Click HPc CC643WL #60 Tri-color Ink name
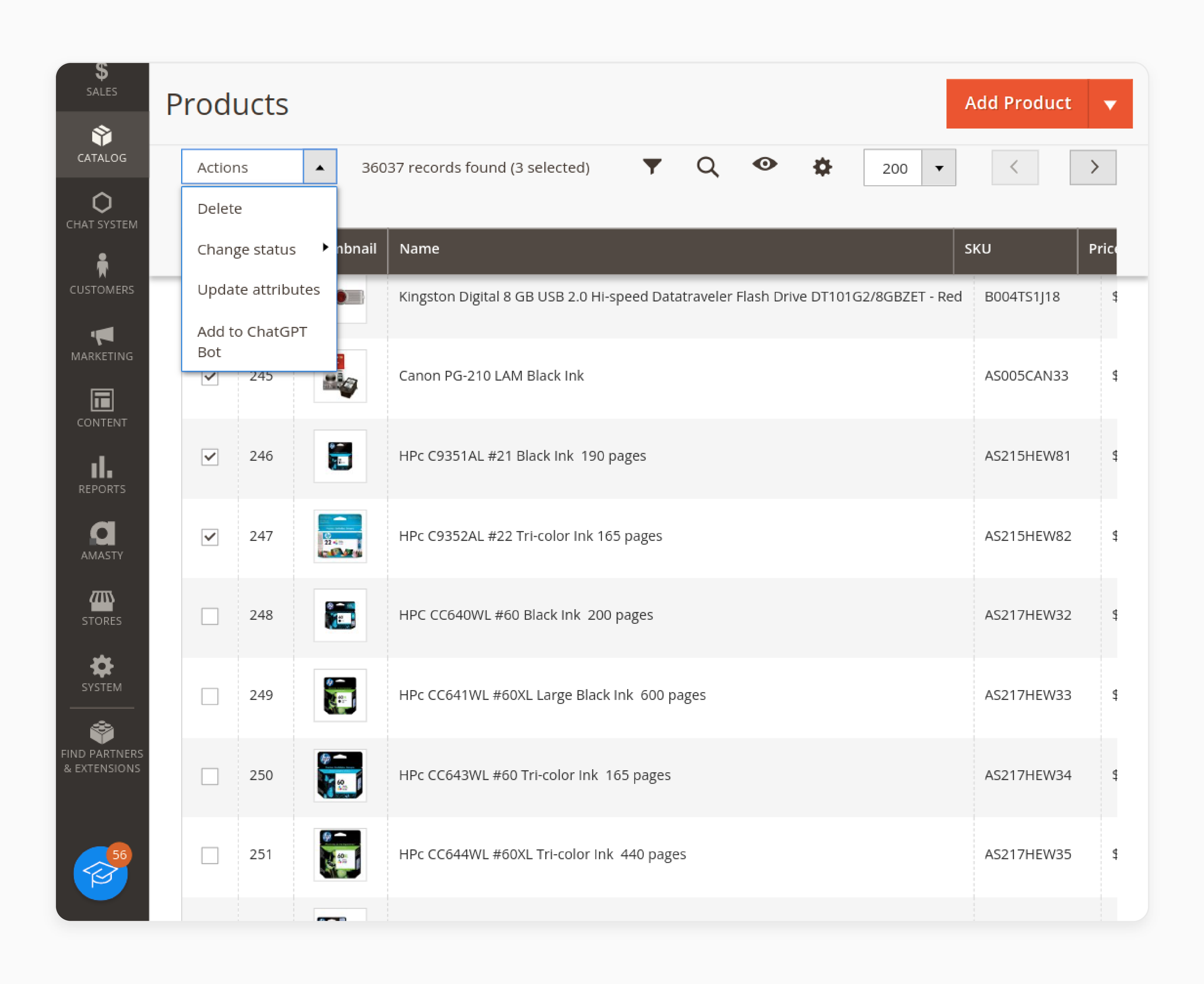 coord(535,775)
